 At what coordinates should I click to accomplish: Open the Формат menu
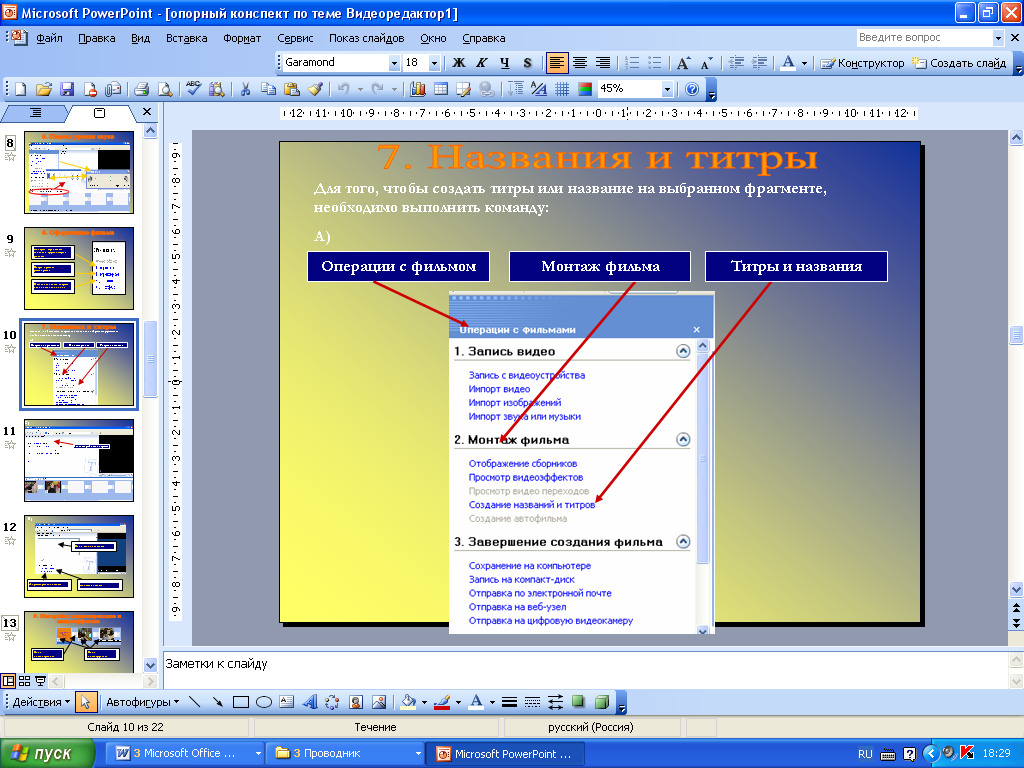point(242,38)
